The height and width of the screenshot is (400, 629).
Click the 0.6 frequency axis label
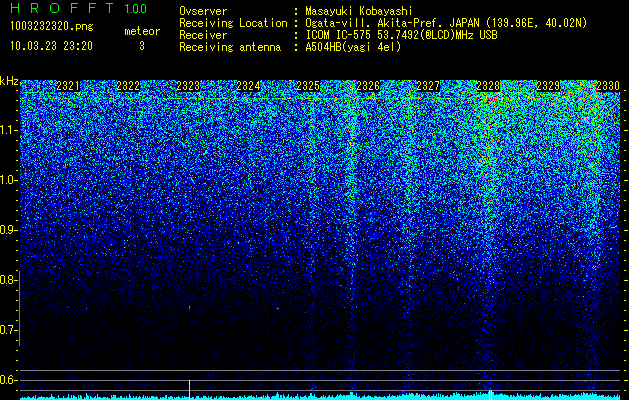tap(9, 380)
